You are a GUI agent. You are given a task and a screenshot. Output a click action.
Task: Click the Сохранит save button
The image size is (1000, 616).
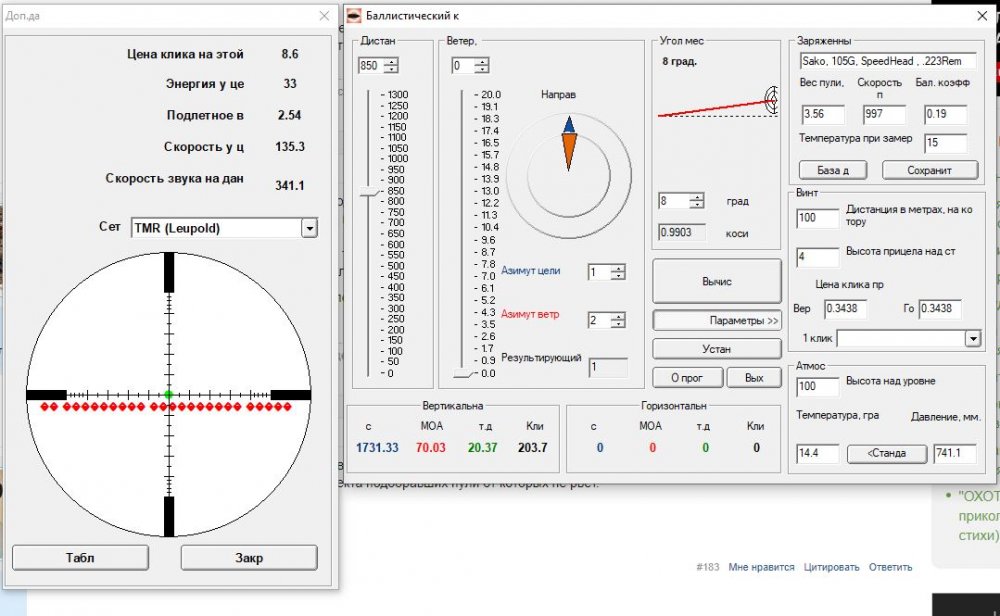tap(929, 170)
